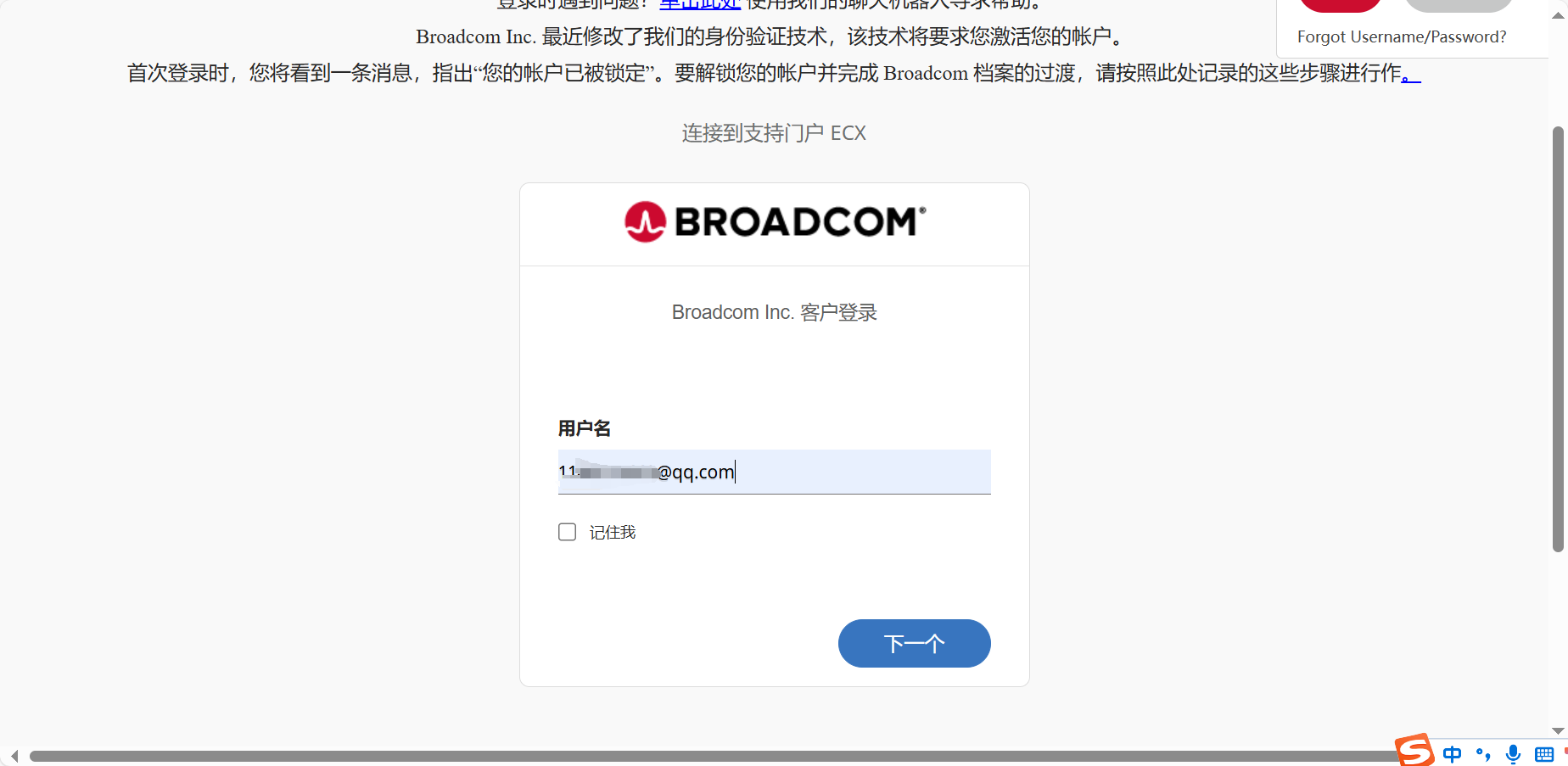1568x766 pixels.
Task: Click the red button above Forgot Username/Password
Action: point(1341,5)
